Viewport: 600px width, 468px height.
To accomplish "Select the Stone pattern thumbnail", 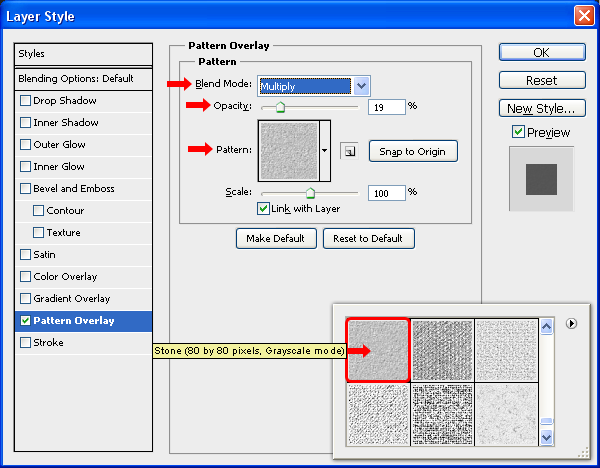I will pos(378,349).
